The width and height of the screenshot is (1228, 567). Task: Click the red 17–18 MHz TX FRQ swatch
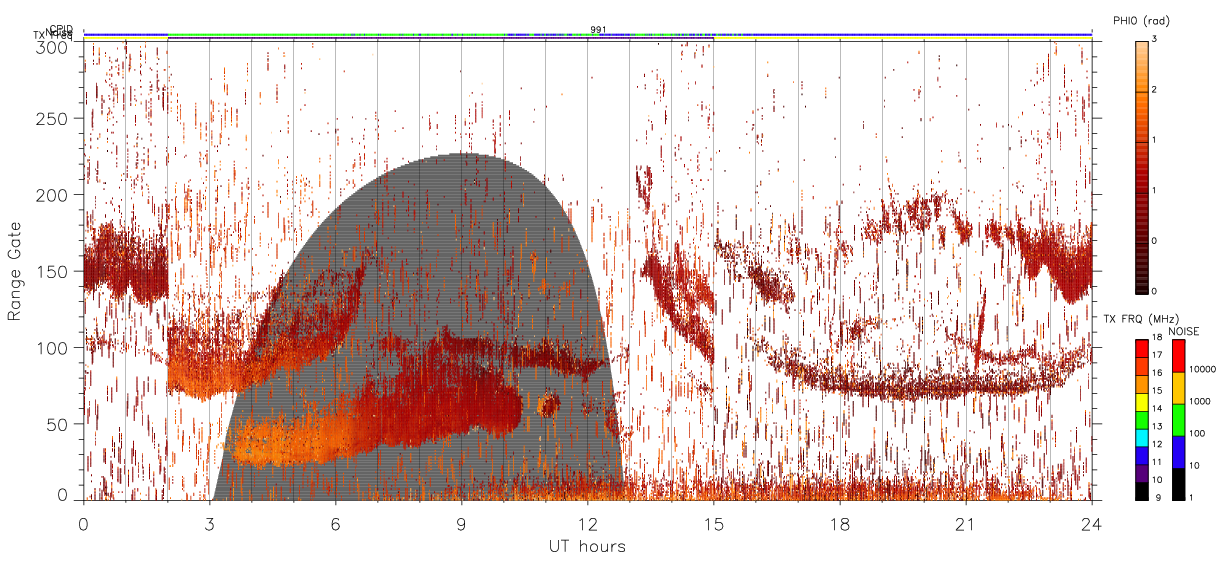[1142, 349]
